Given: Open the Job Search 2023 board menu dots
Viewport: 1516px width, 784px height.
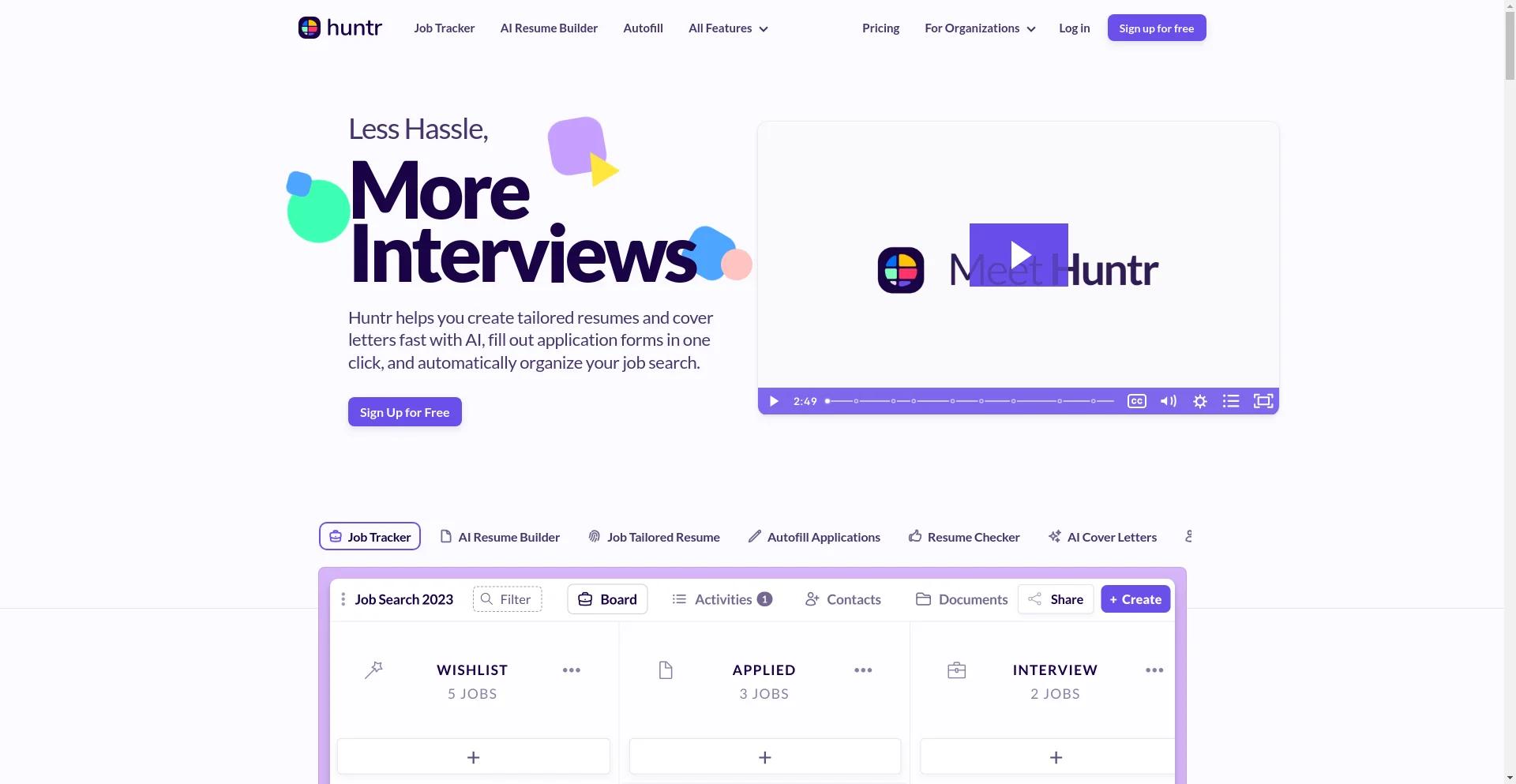Looking at the screenshot, I should coord(343,599).
